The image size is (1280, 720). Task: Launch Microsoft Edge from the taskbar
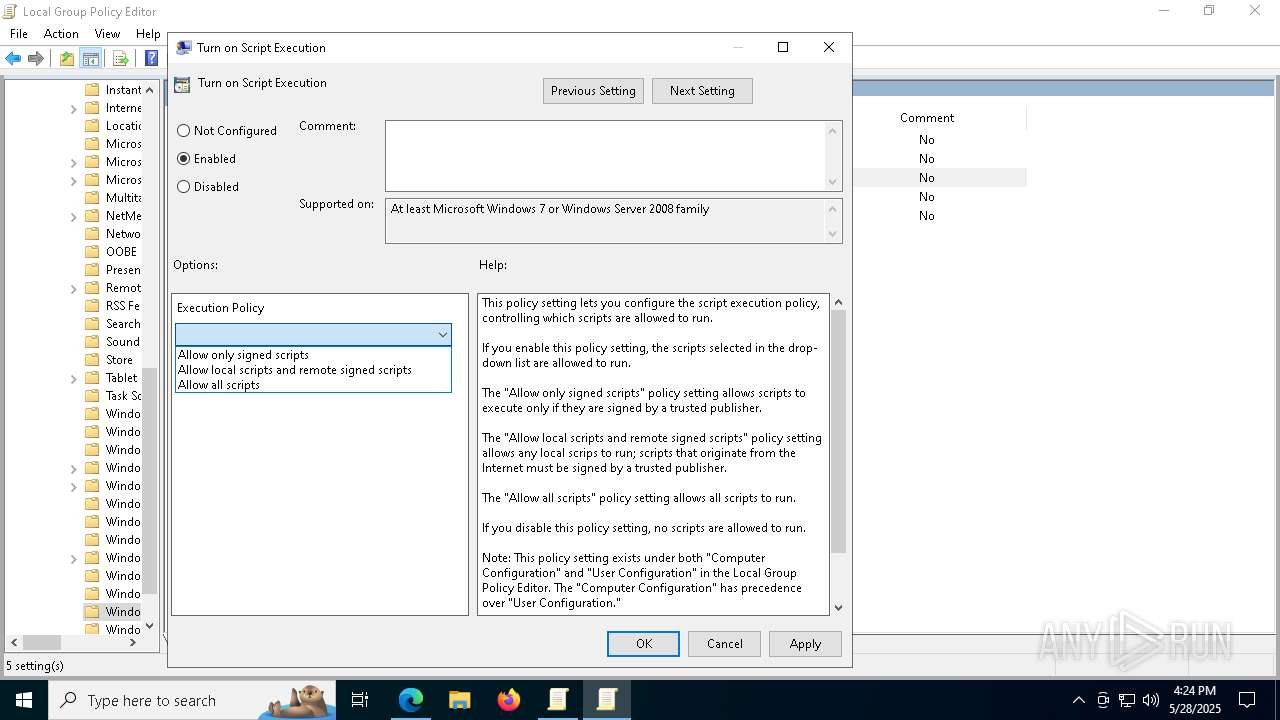411,700
